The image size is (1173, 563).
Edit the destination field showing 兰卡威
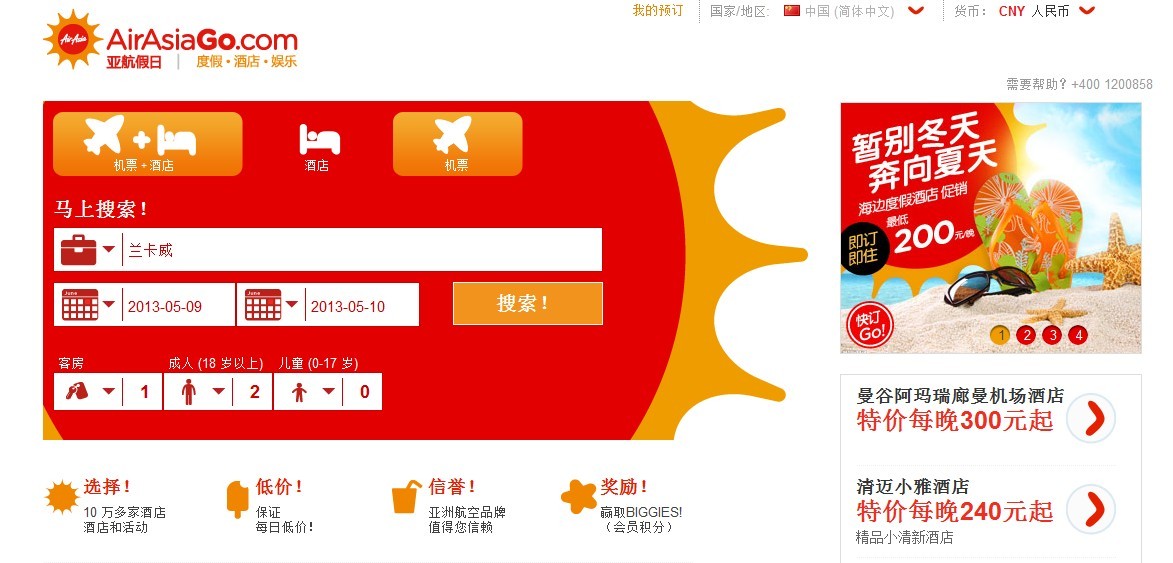click(x=362, y=250)
